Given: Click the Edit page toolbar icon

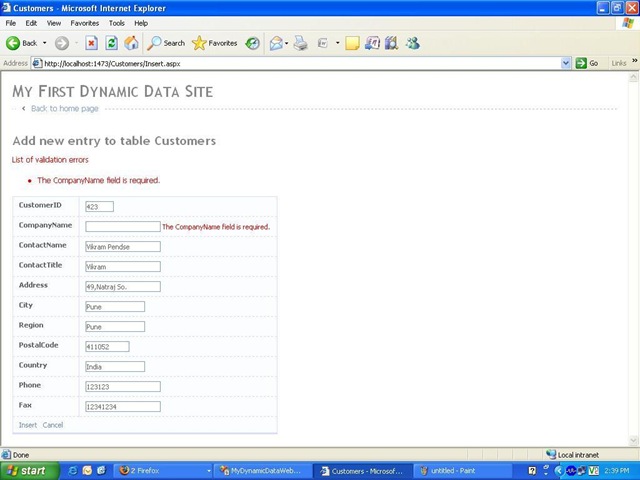Looking at the screenshot, I should (x=323, y=43).
